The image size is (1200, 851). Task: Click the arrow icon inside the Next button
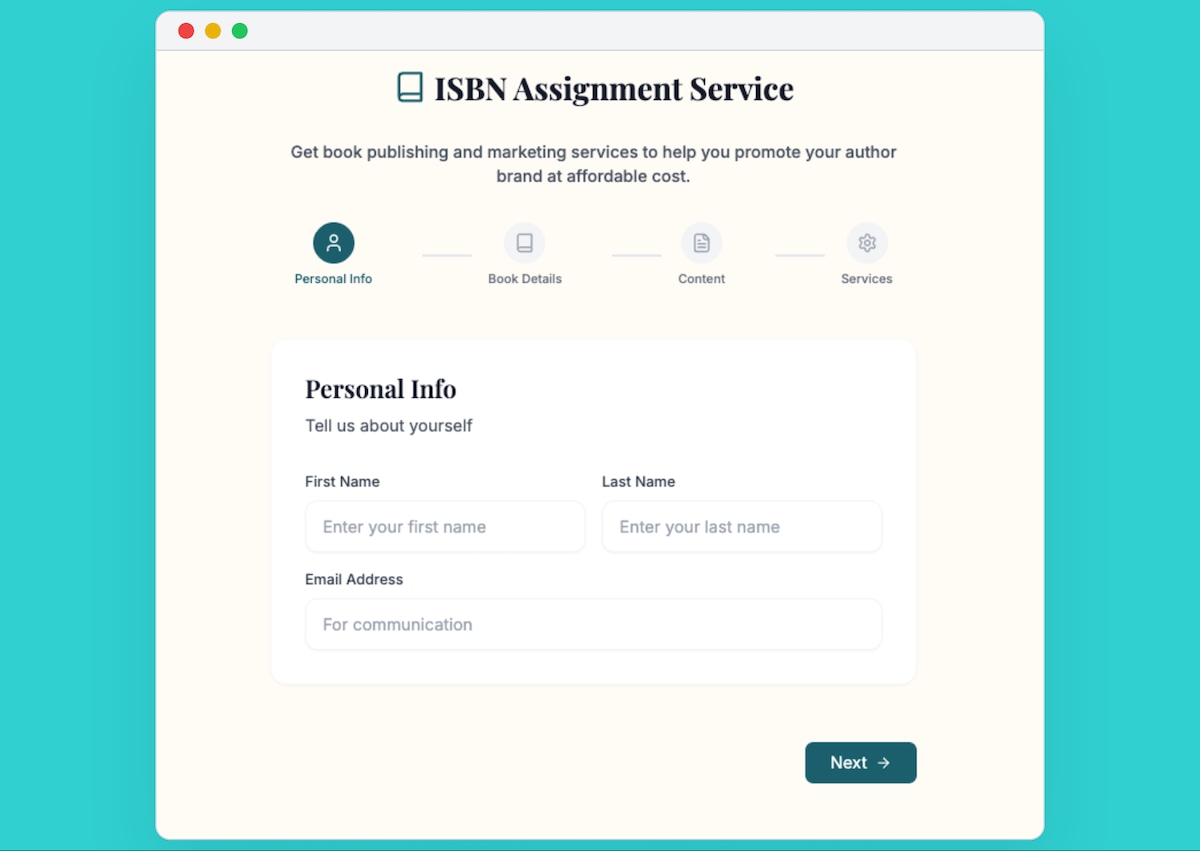(x=884, y=763)
